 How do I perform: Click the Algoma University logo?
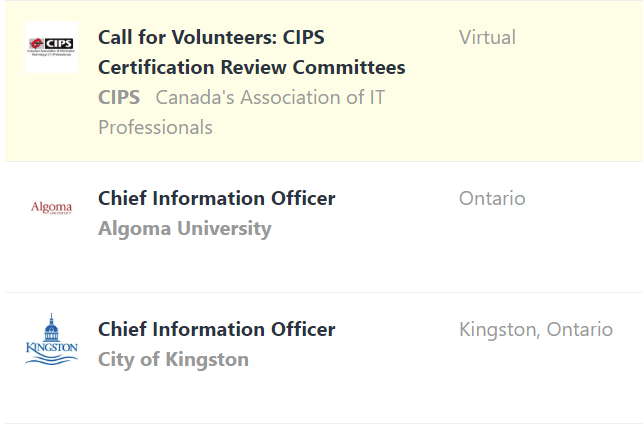[51, 208]
